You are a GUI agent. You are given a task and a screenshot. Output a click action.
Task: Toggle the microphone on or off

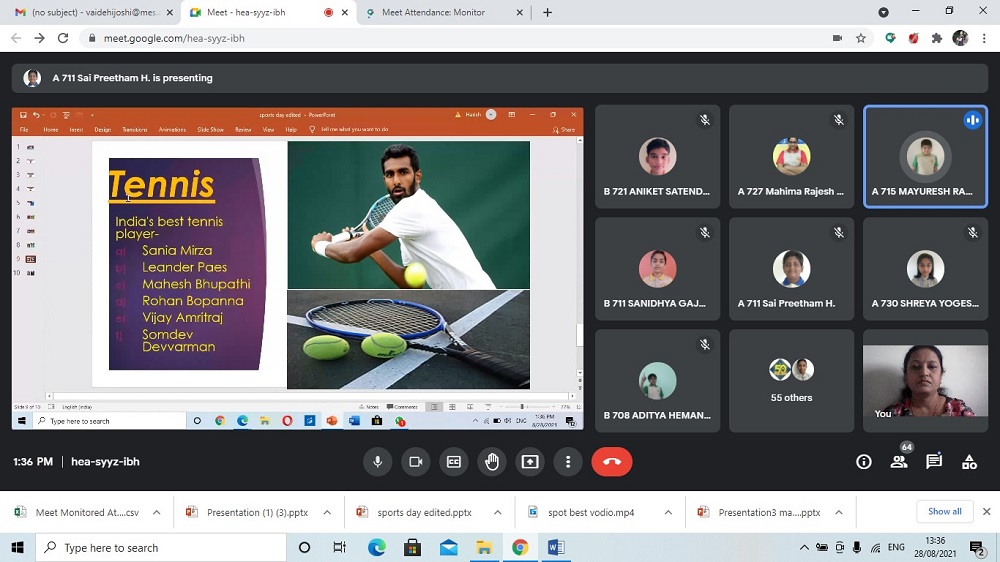(378, 462)
